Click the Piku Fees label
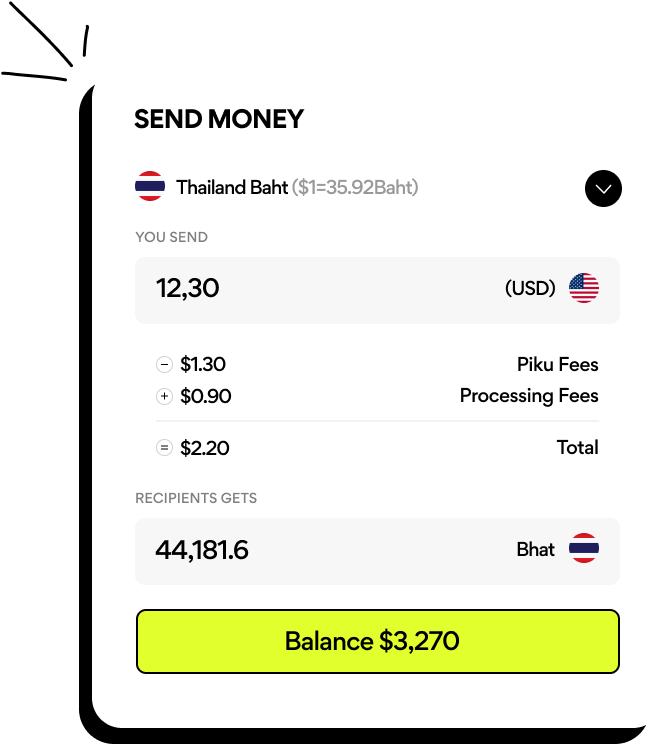 [557, 365]
